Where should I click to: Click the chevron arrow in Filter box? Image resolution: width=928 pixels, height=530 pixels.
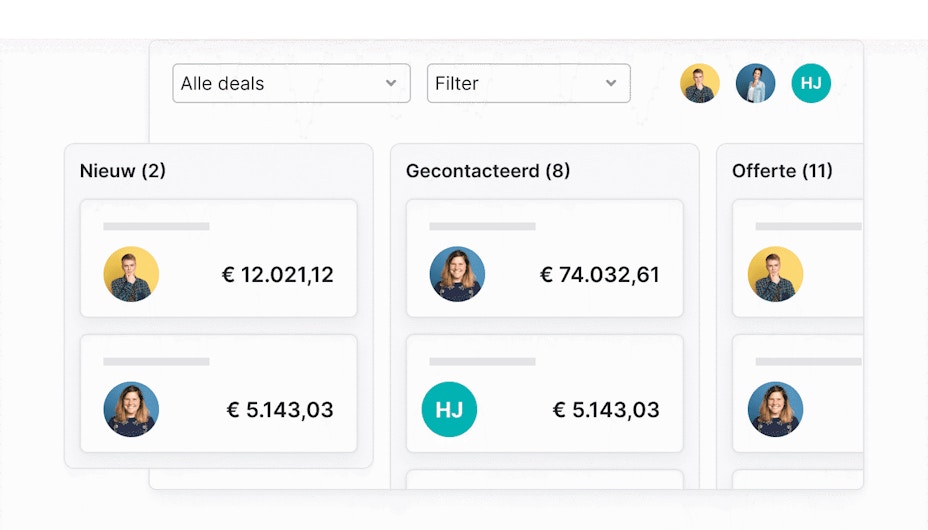click(x=611, y=83)
